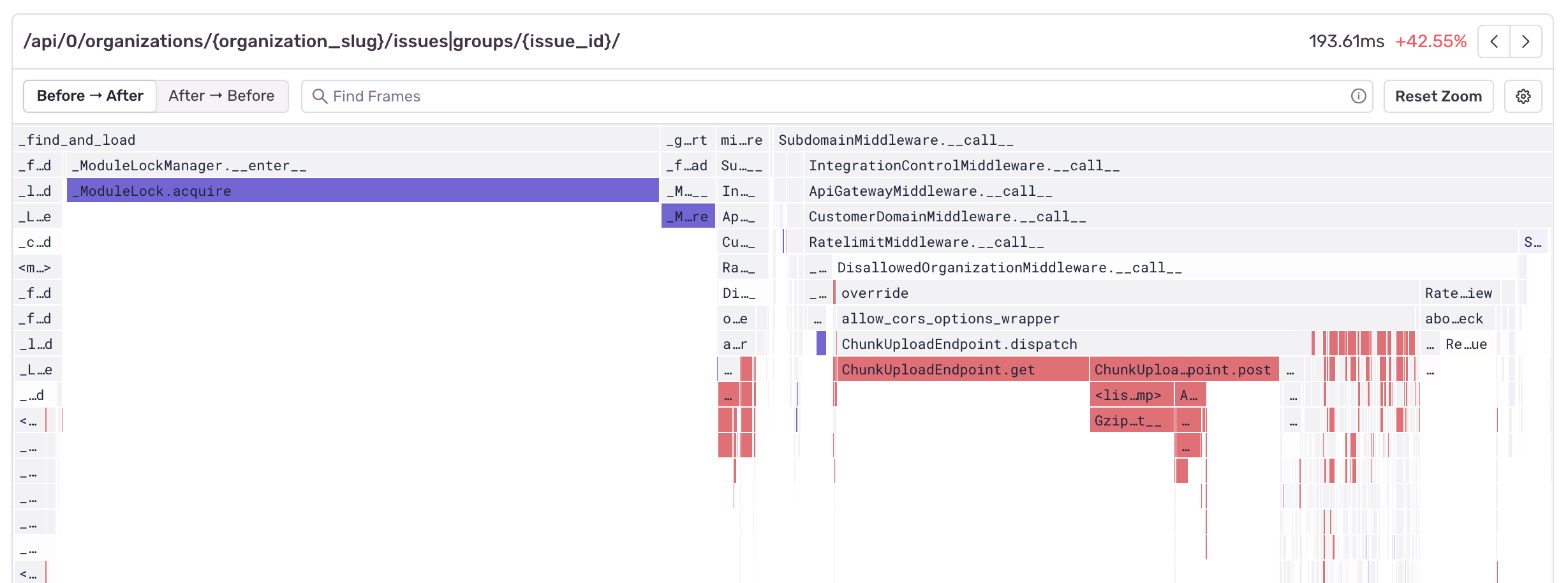
Task: Click the Gzip…t__ red frame
Action: pyautogui.click(x=1131, y=420)
